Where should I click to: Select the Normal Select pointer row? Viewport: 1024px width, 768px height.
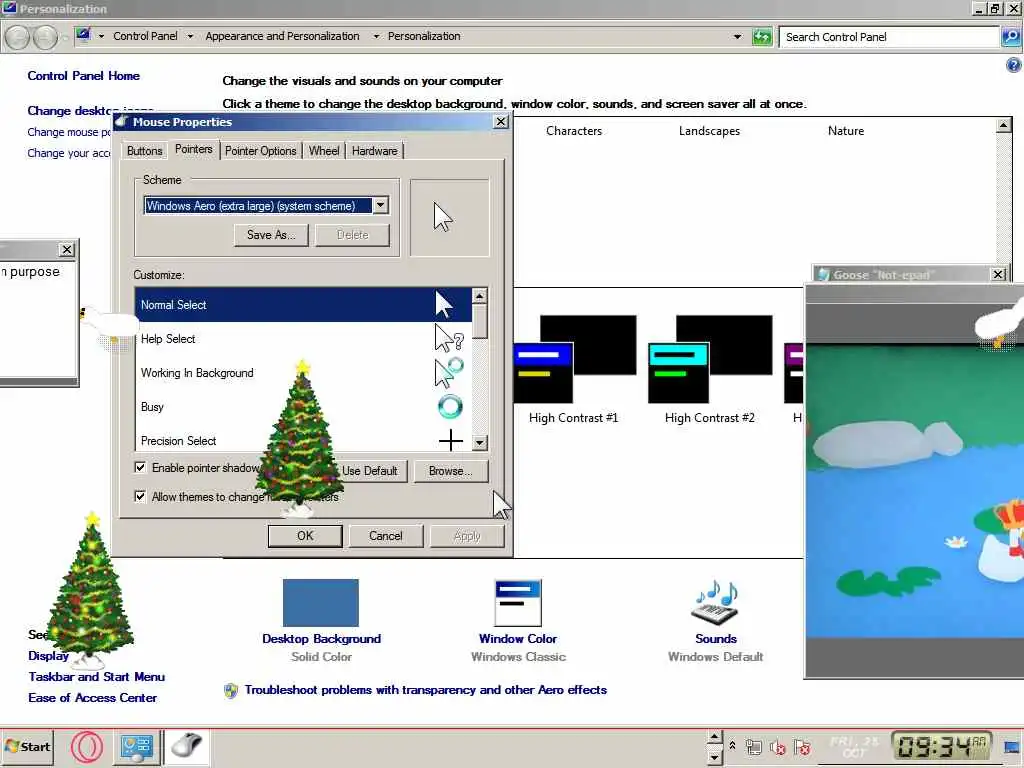303,305
